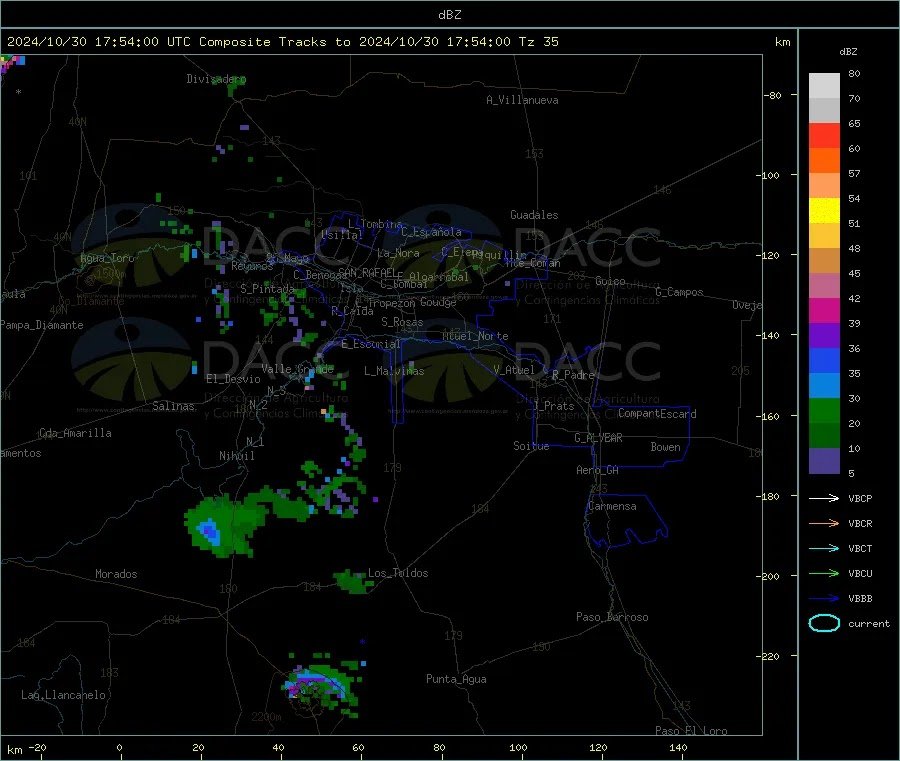Click the dBZ title at top

point(450,14)
